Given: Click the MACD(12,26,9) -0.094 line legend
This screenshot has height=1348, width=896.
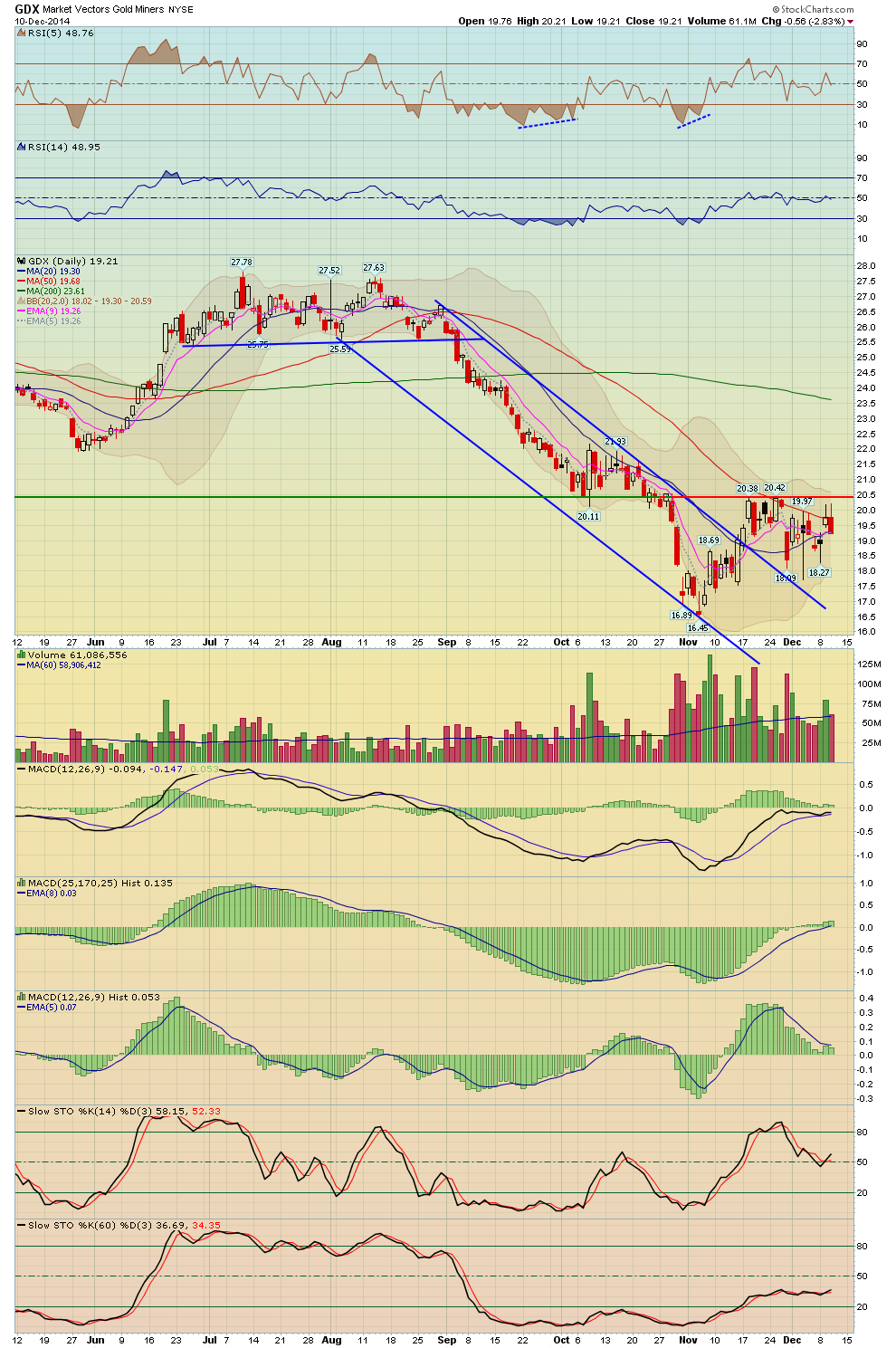Looking at the screenshot, I should [x=81, y=769].
